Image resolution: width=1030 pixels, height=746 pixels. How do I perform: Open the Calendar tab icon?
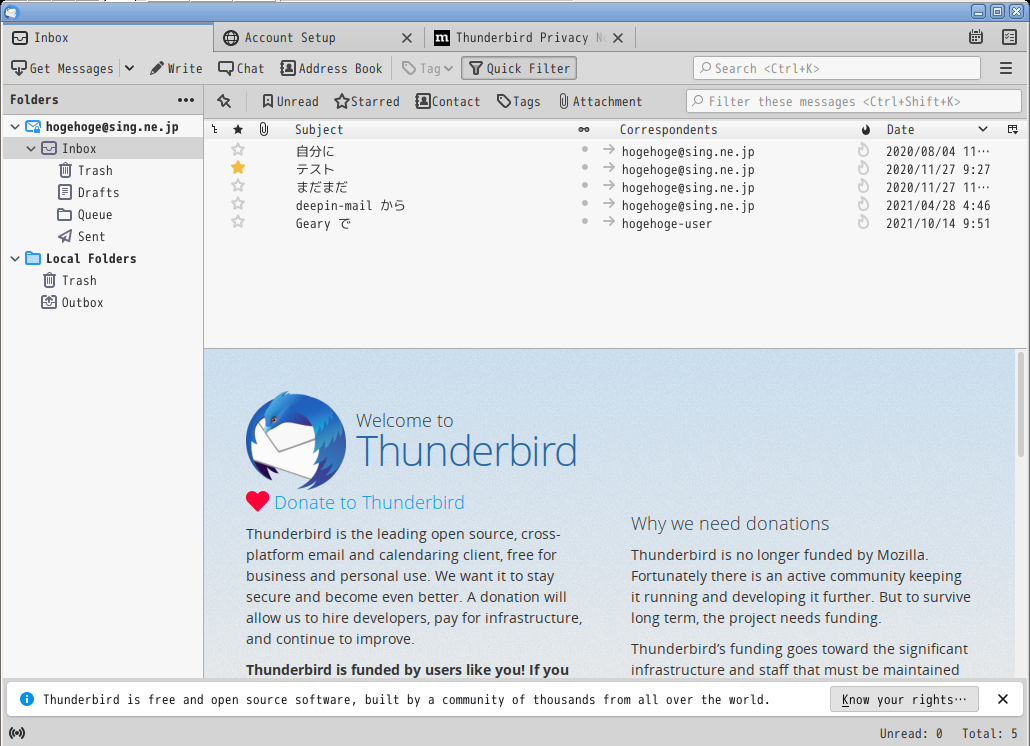pos(976,37)
